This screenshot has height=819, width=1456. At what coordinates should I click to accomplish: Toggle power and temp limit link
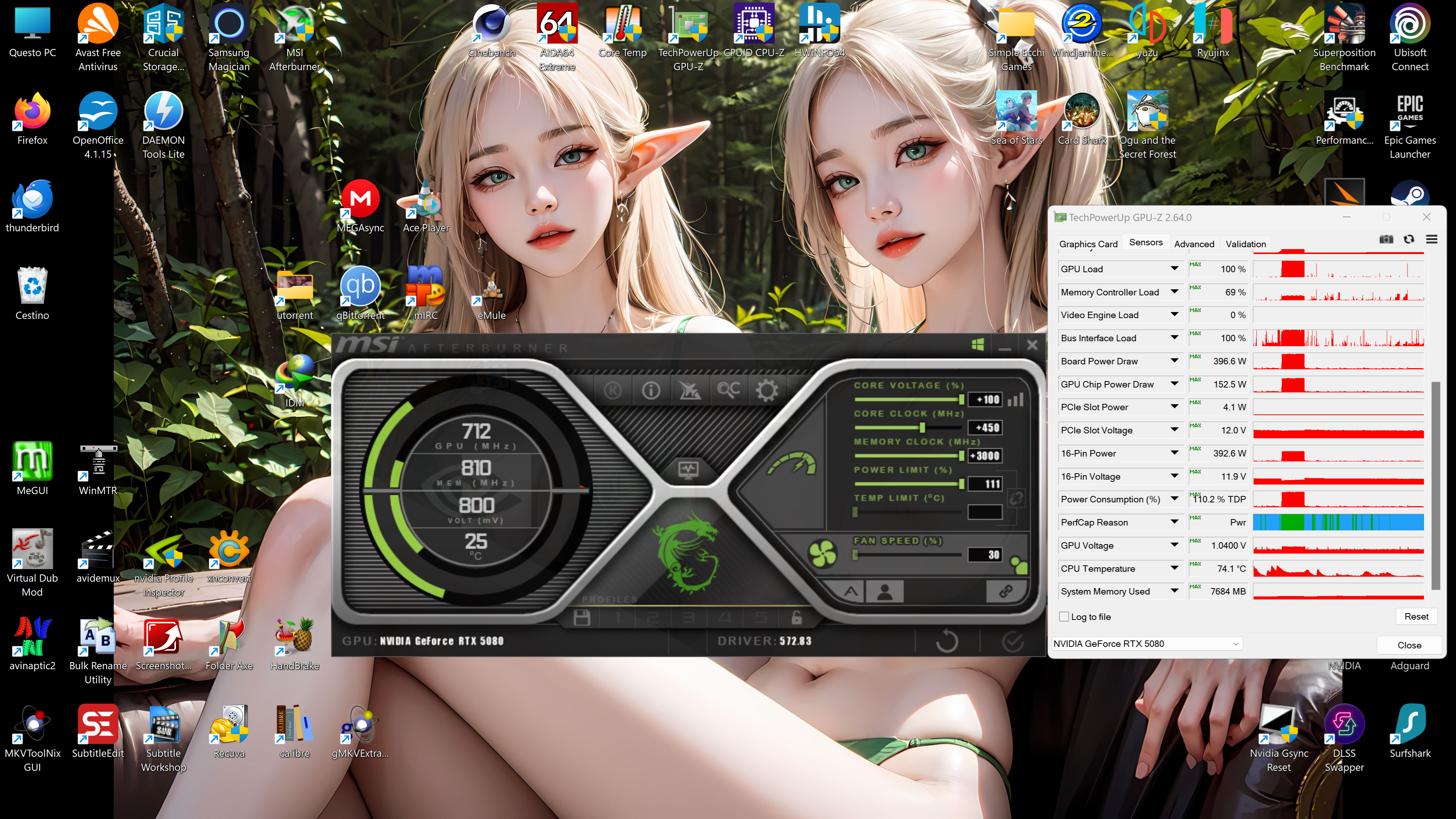pyautogui.click(x=1016, y=498)
